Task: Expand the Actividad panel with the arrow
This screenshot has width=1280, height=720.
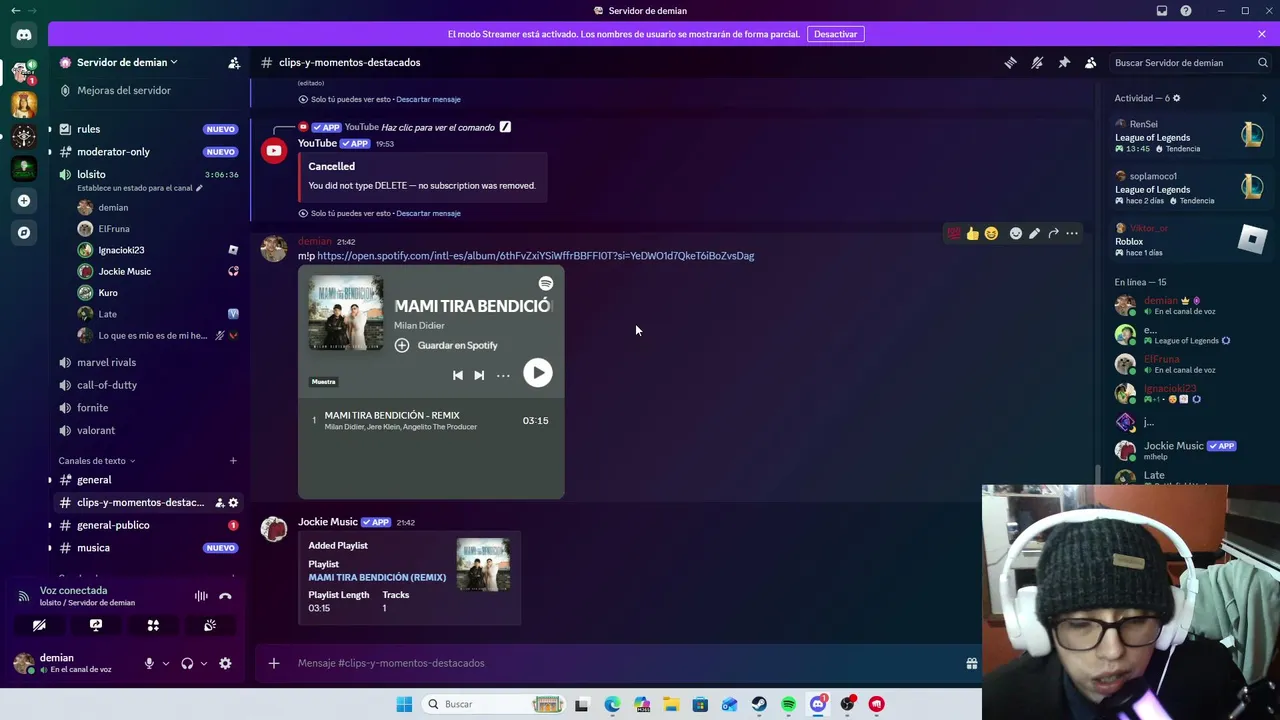Action: coord(1264,98)
